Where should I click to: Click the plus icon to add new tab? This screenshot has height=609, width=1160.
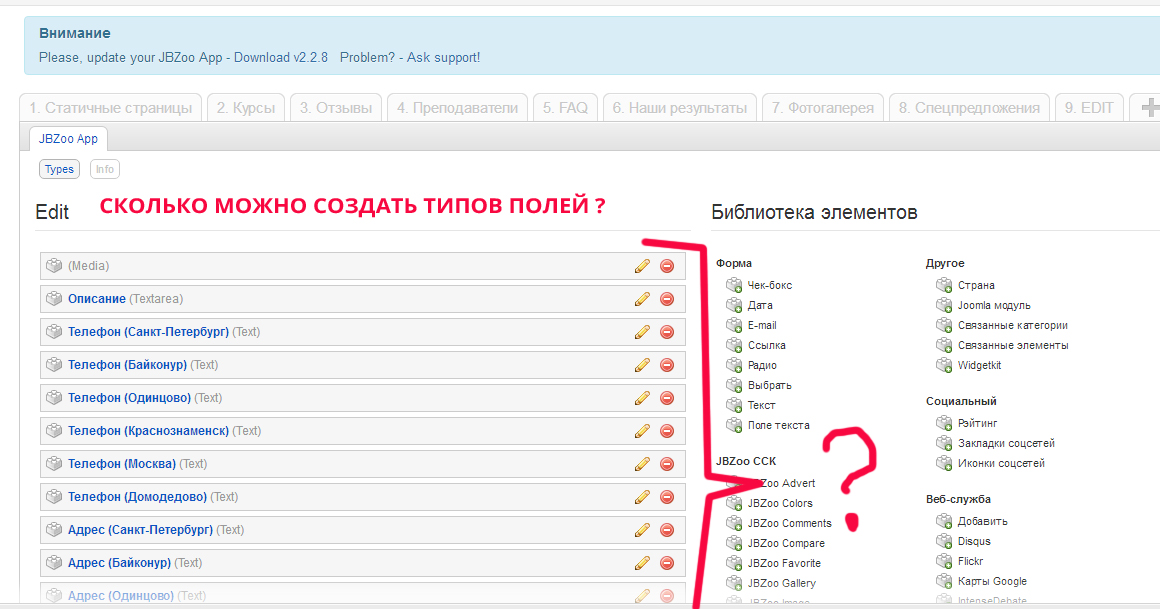[1149, 107]
